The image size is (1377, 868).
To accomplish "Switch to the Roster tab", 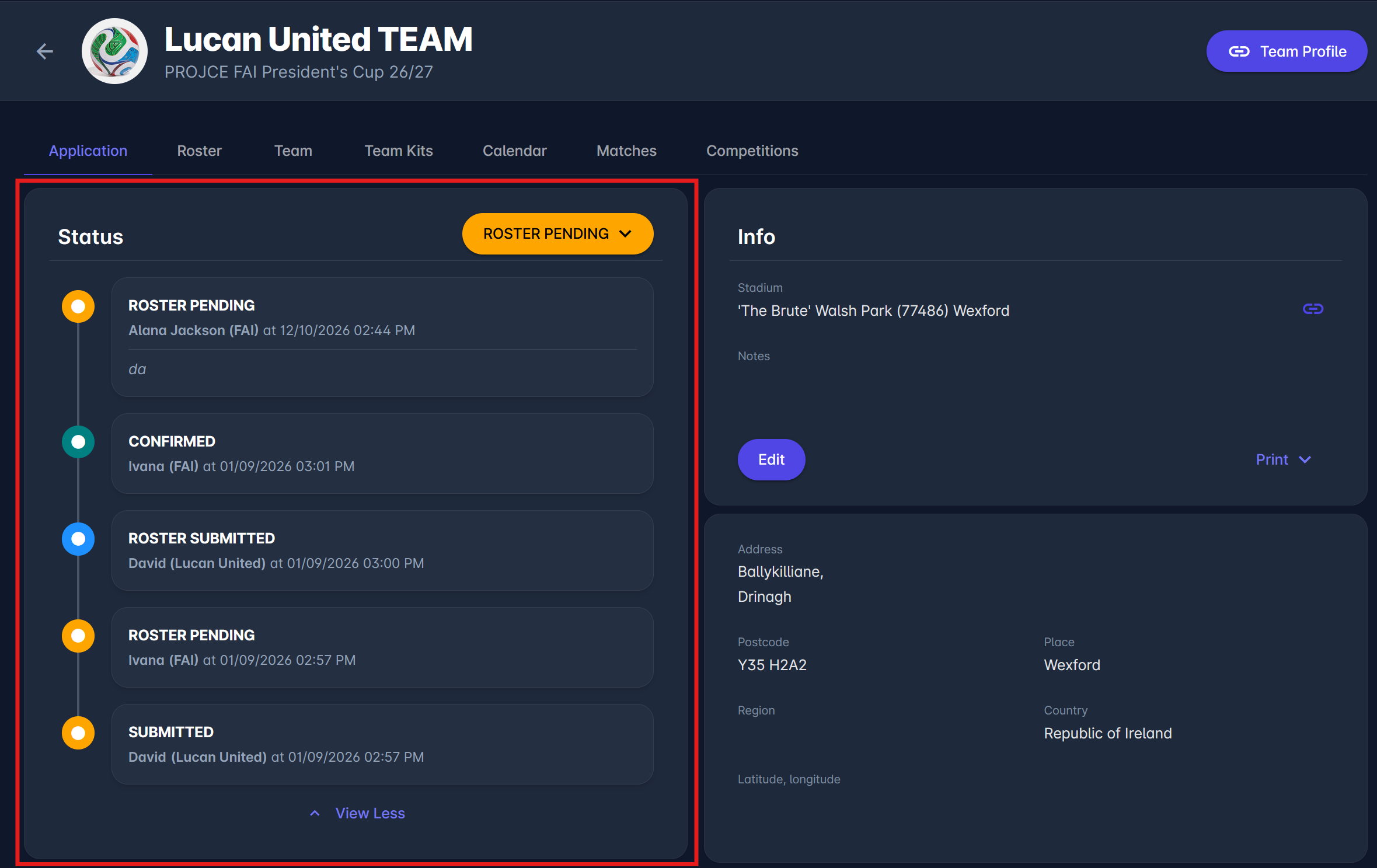I will (199, 151).
